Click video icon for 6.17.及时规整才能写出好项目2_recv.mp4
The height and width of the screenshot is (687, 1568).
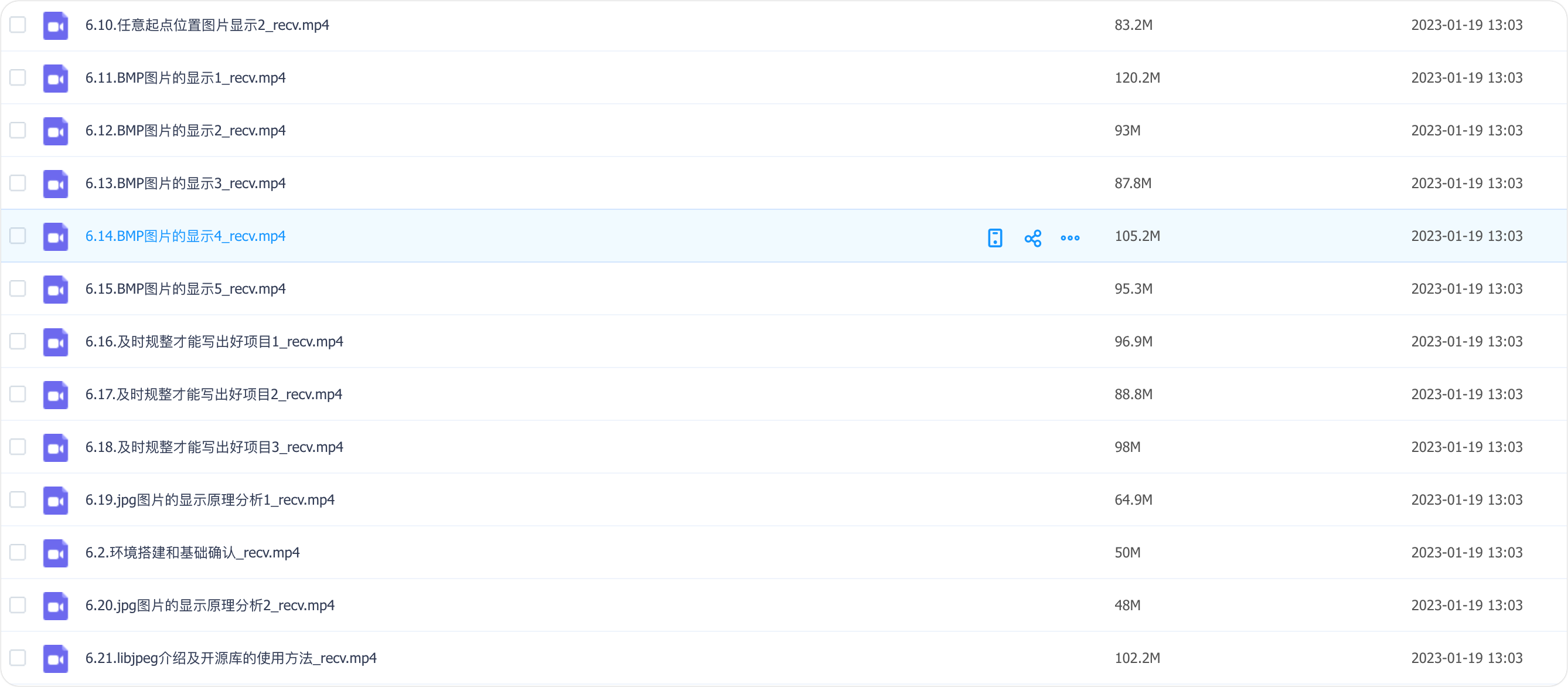coord(56,394)
